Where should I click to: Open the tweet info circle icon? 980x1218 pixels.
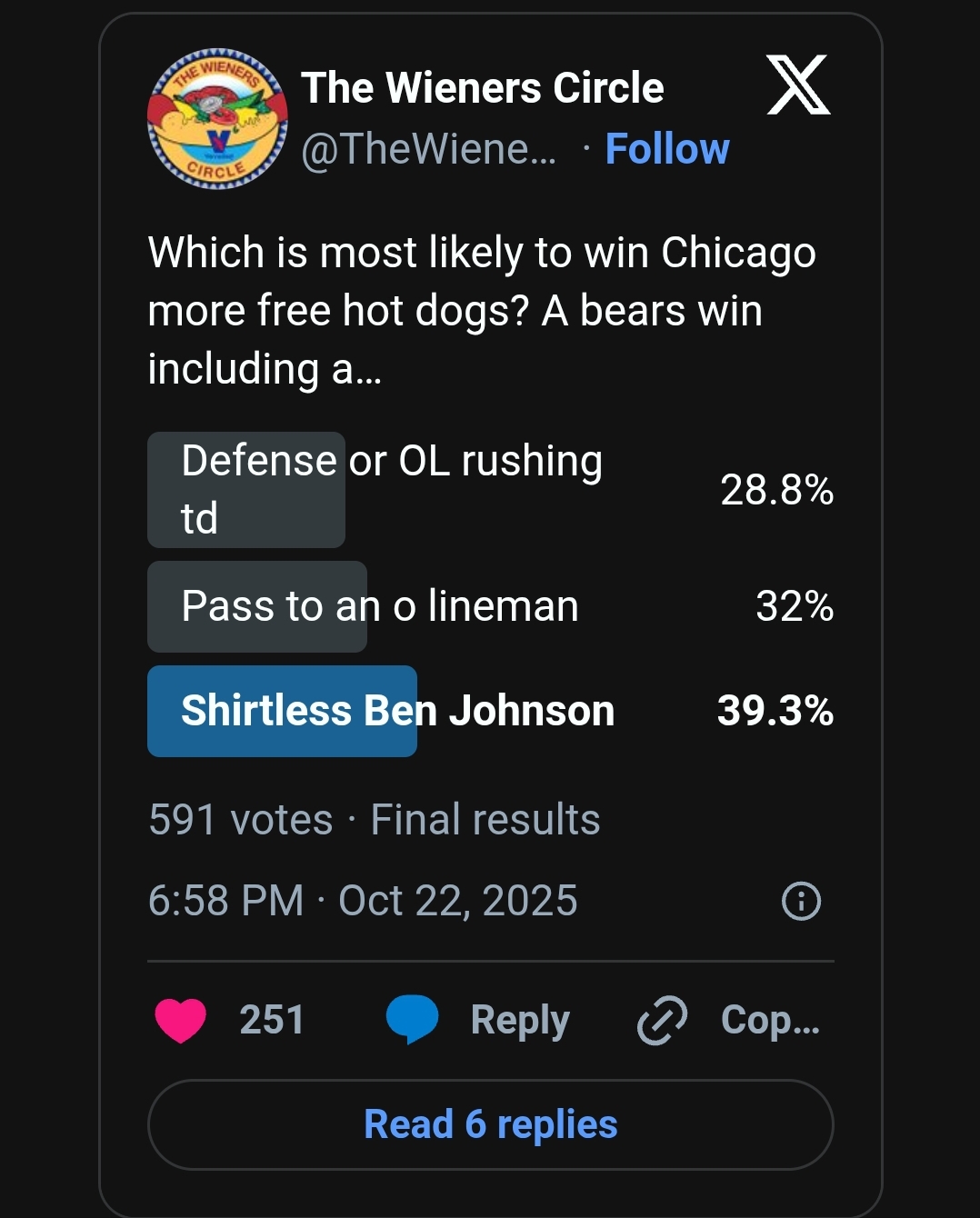[x=801, y=901]
